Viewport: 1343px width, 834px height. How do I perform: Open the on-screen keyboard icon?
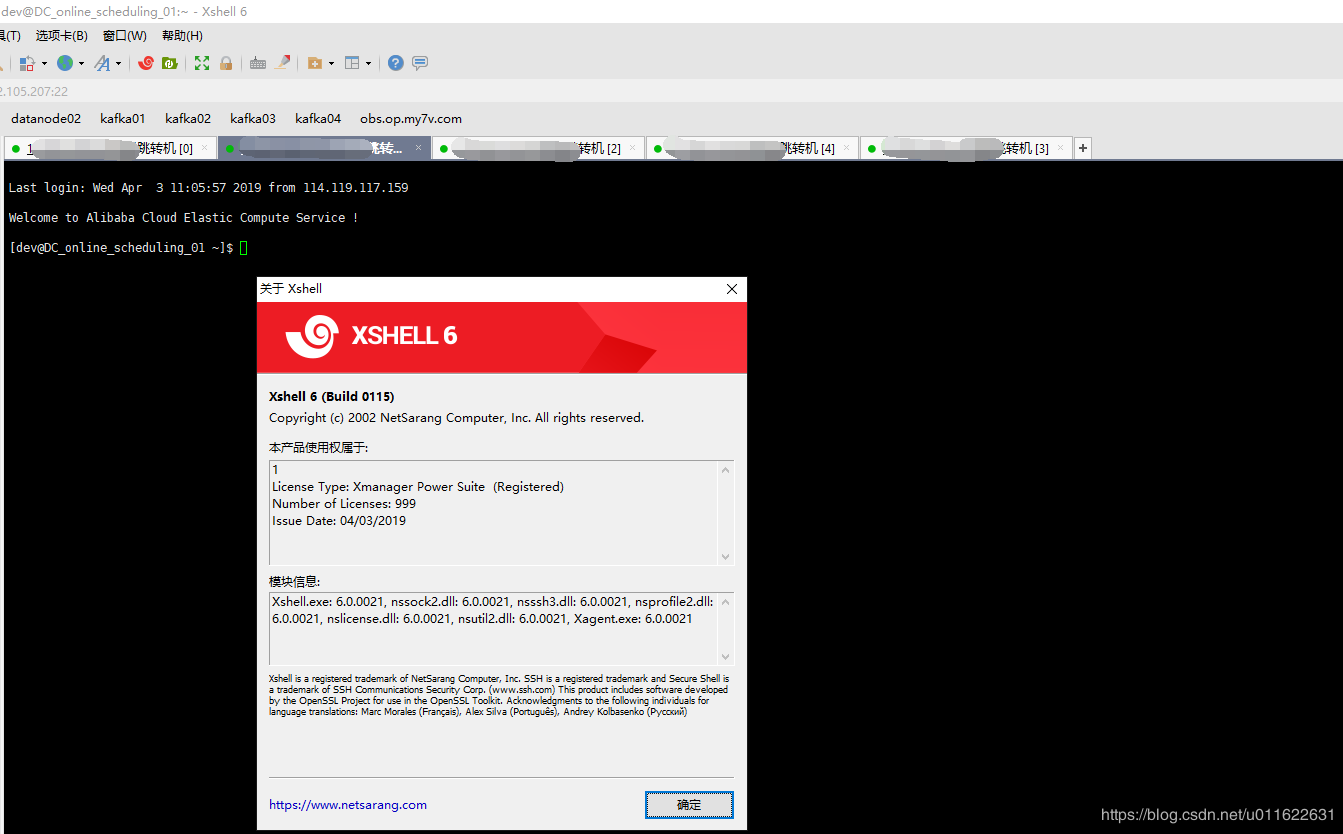click(x=257, y=63)
